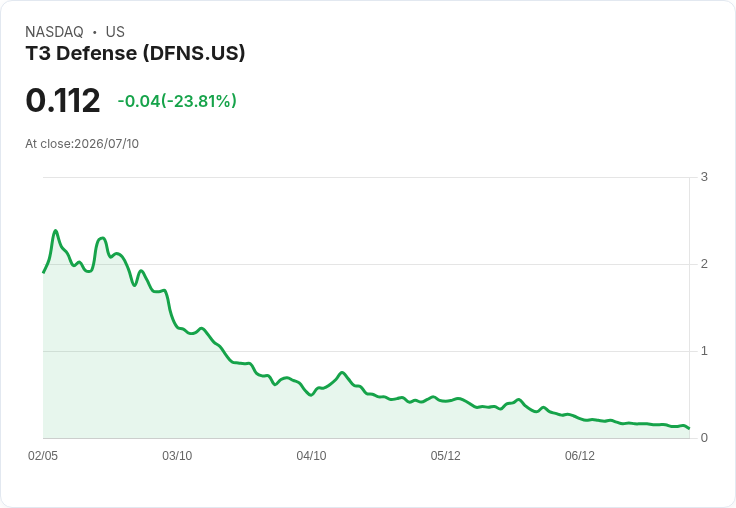Click the starting point of the price line
This screenshot has height=508, width=736.
click(44, 272)
